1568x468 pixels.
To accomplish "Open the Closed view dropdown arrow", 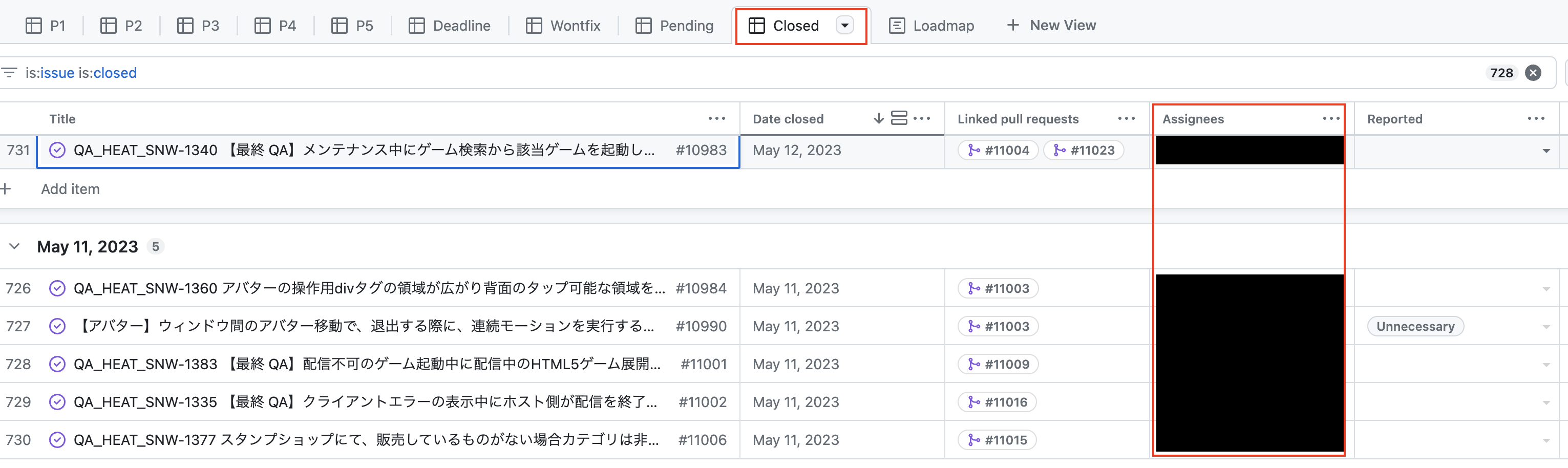I will pos(844,26).
